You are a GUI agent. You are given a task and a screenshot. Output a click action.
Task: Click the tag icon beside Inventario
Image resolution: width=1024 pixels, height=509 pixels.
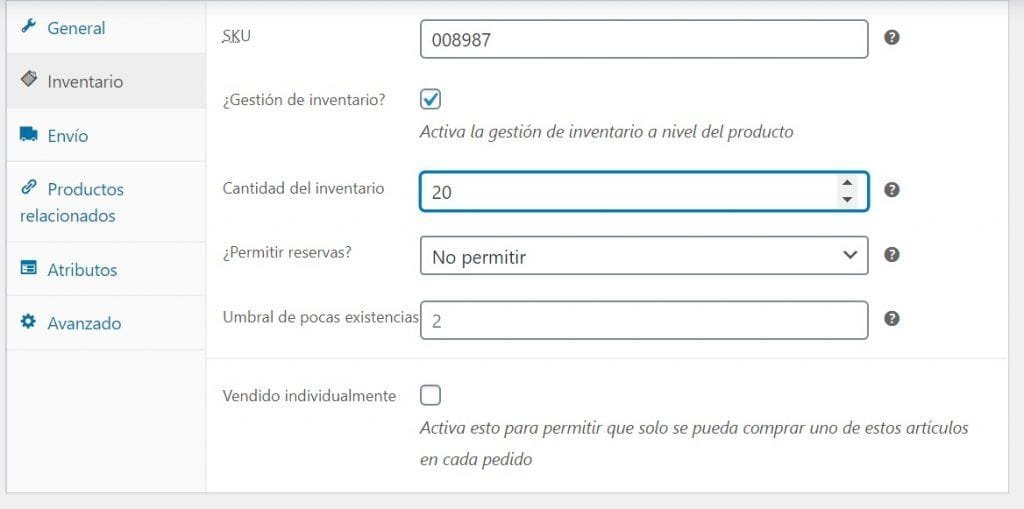point(29,79)
